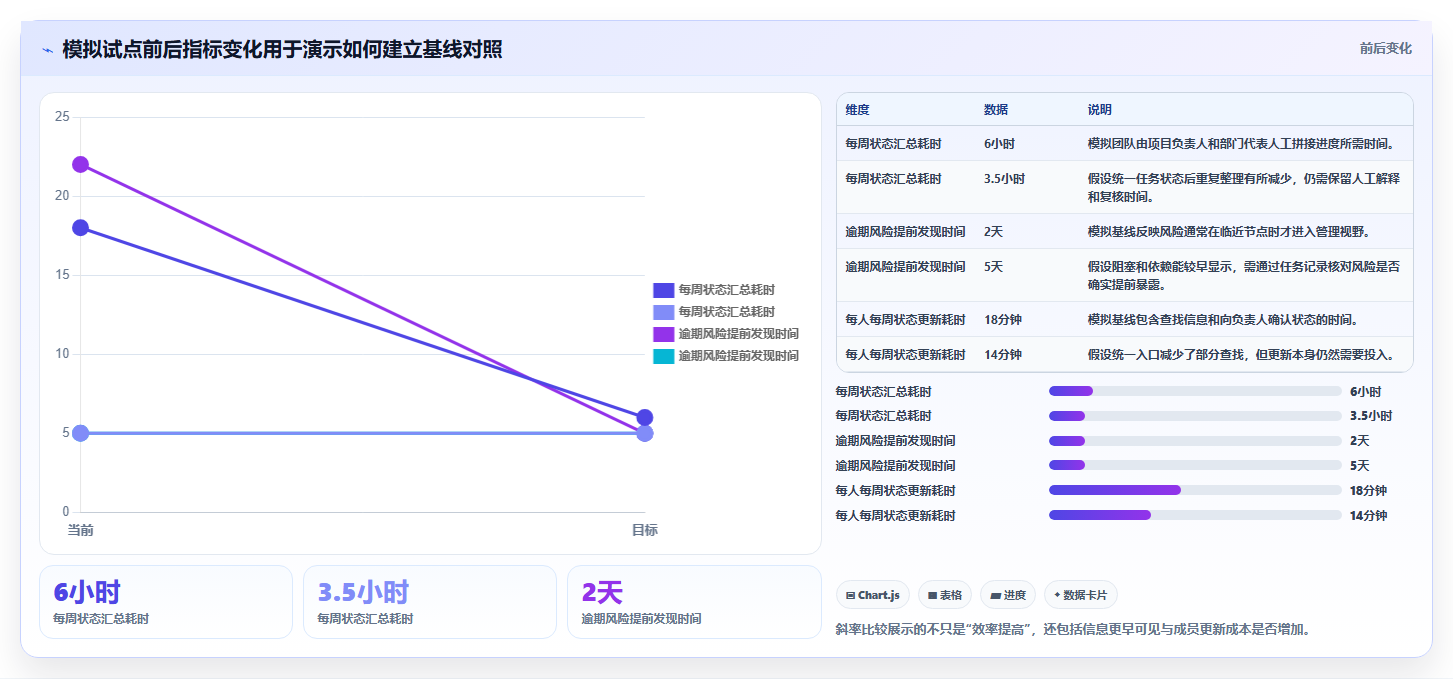The image size is (1453, 679).
Task: Click the 维度 column header
Action: [x=857, y=110]
